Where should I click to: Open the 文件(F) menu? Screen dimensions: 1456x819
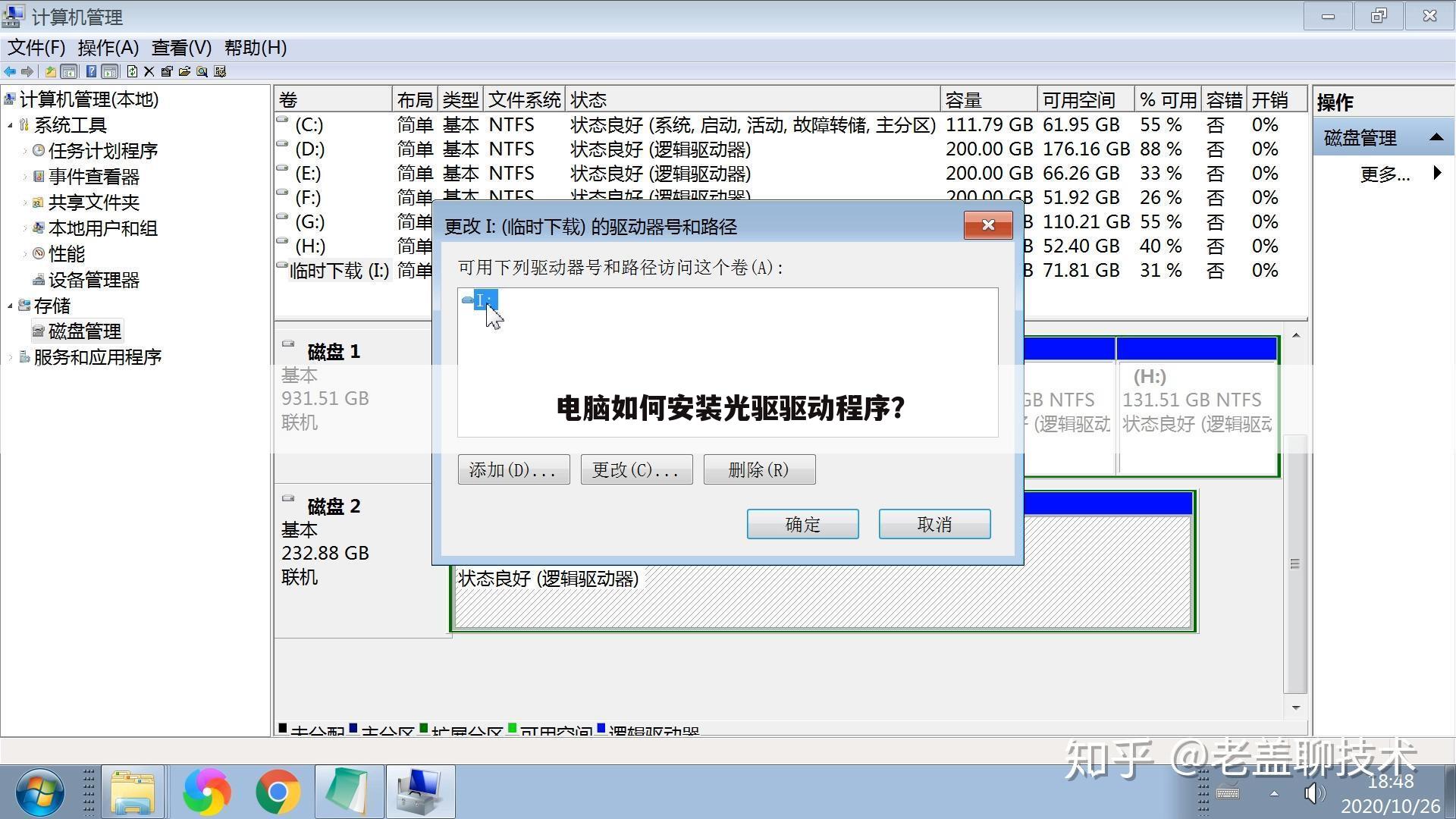click(x=36, y=48)
